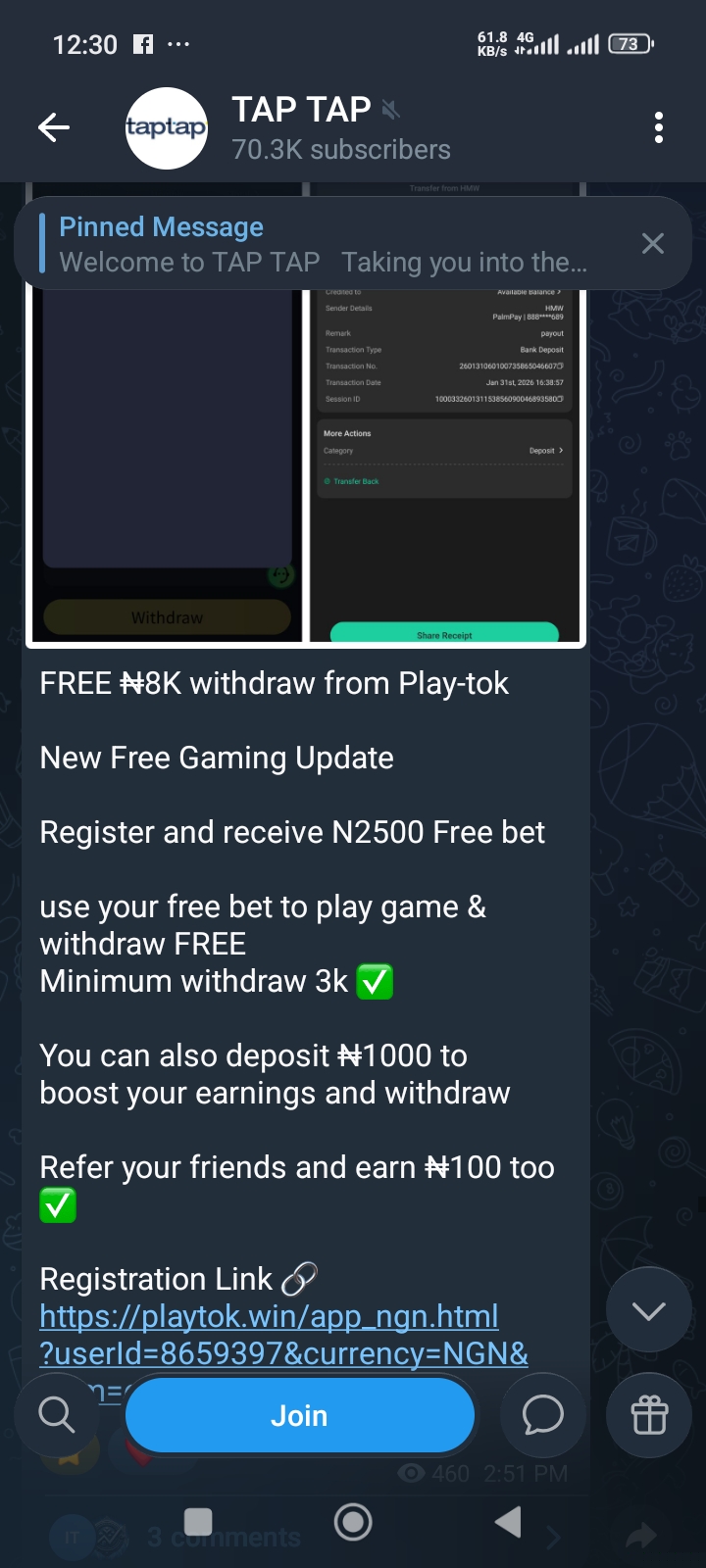Tap the Android back triangle
Screen dimensions: 706x1568
click(x=507, y=1522)
